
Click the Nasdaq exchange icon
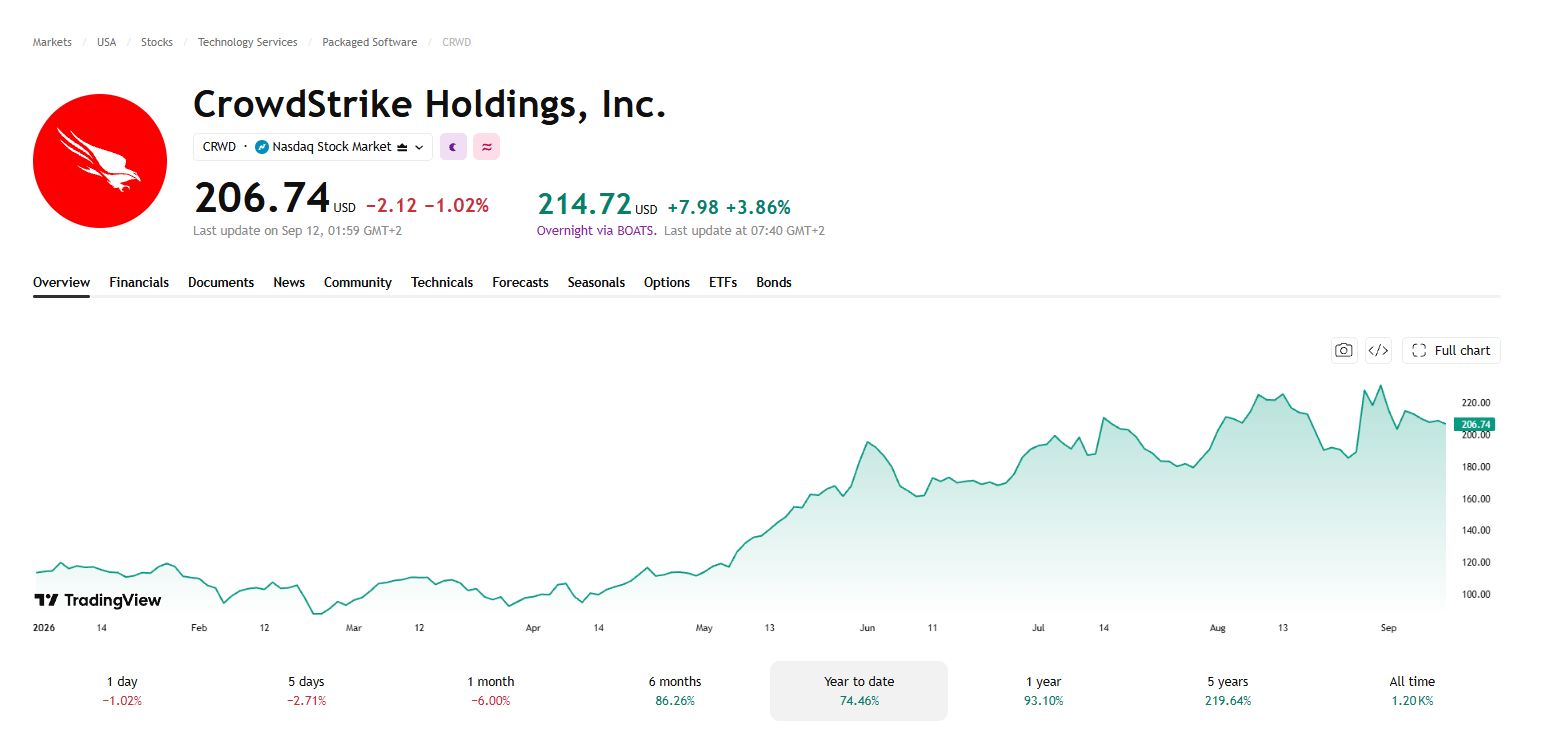click(262, 147)
